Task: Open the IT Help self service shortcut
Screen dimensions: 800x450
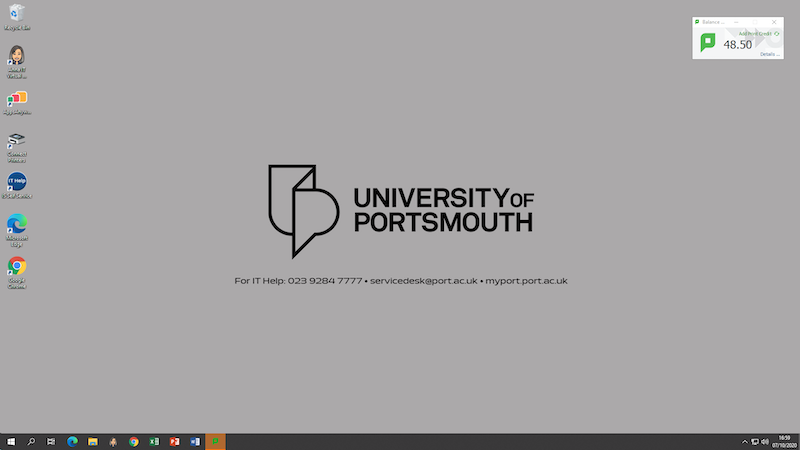Action: [x=17, y=185]
